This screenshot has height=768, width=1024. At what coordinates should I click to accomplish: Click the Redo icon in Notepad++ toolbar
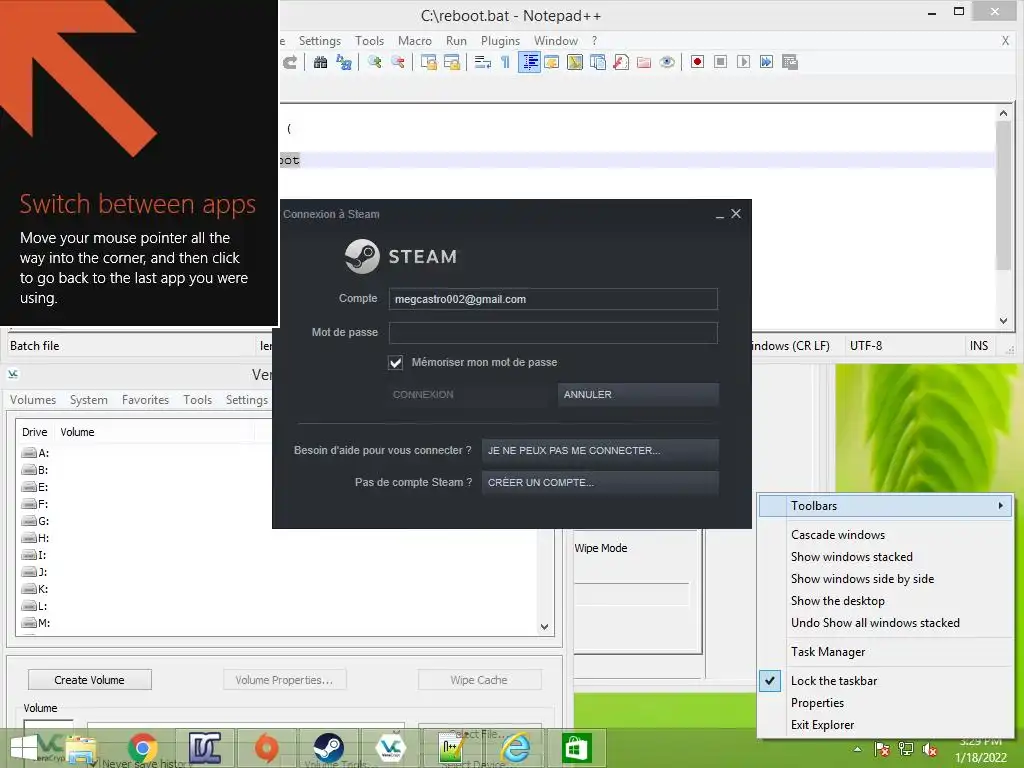[x=290, y=62]
